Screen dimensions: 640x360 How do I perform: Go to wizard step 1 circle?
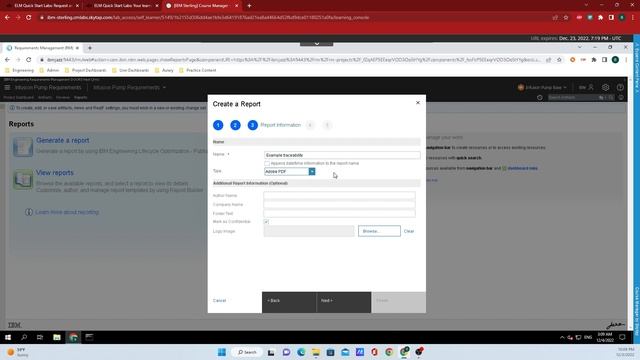pyautogui.click(x=218, y=125)
